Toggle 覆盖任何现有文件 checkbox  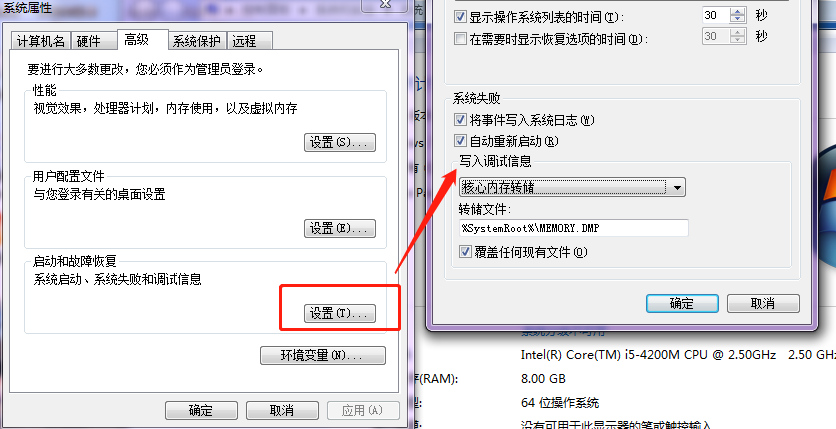point(465,252)
